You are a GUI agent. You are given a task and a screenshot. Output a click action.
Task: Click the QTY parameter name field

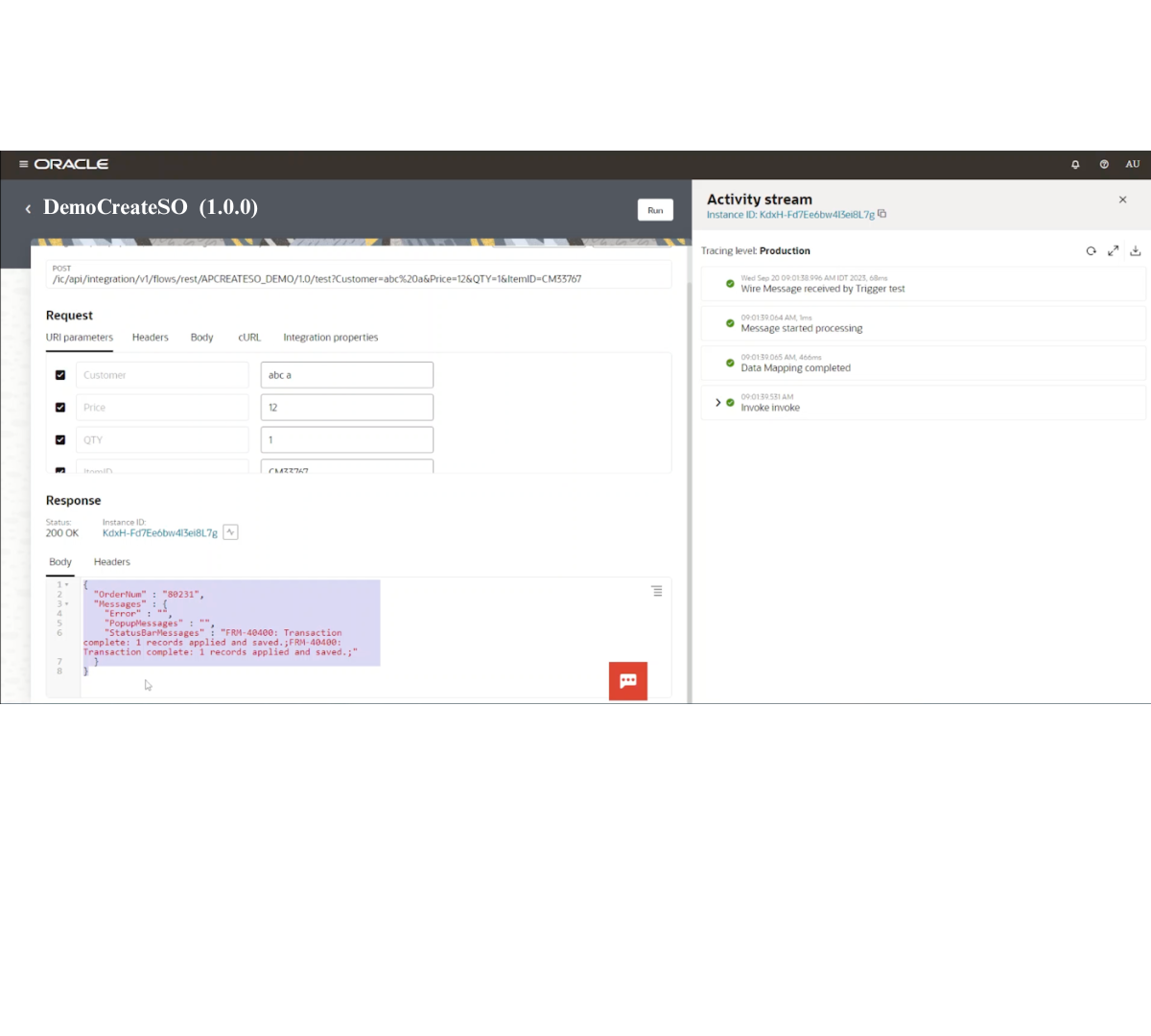[x=162, y=440]
